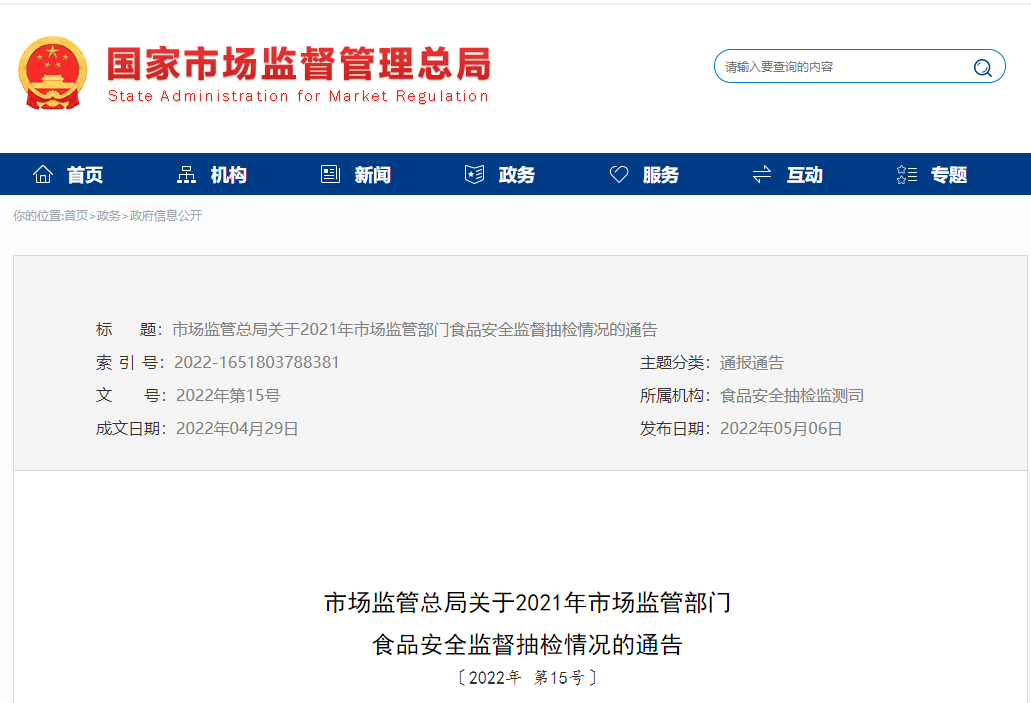Click the list icon beside 专题
Image resolution: width=1031 pixels, height=703 pixels.
pyautogui.click(x=906, y=175)
